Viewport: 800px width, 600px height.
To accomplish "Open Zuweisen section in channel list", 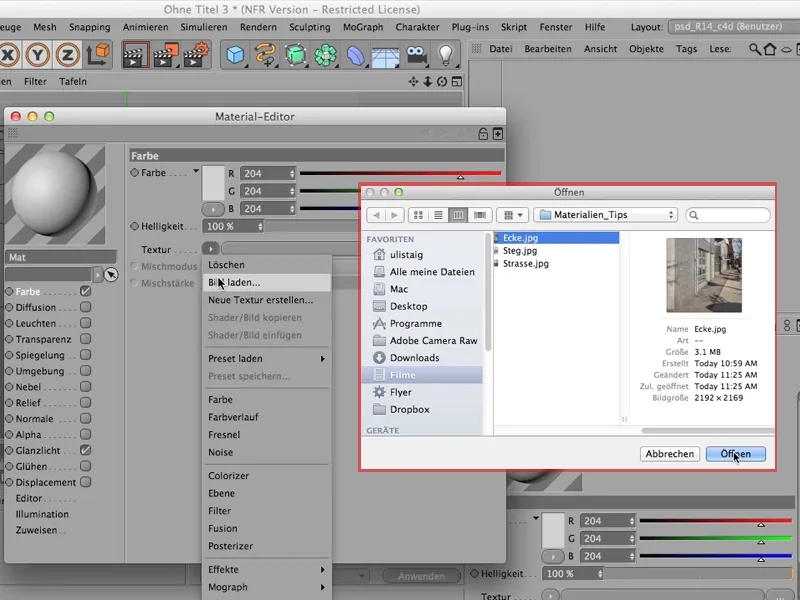I will [x=36, y=530].
